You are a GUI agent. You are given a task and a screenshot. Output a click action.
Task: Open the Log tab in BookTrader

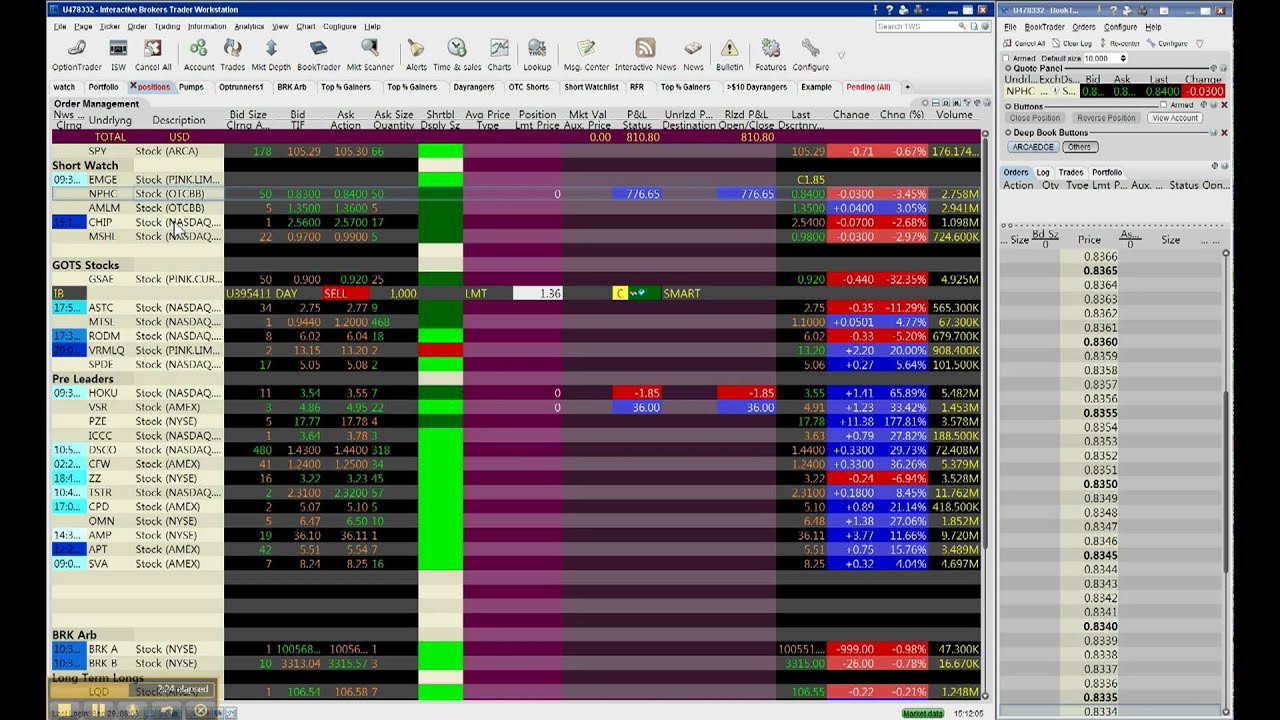pyautogui.click(x=1043, y=172)
